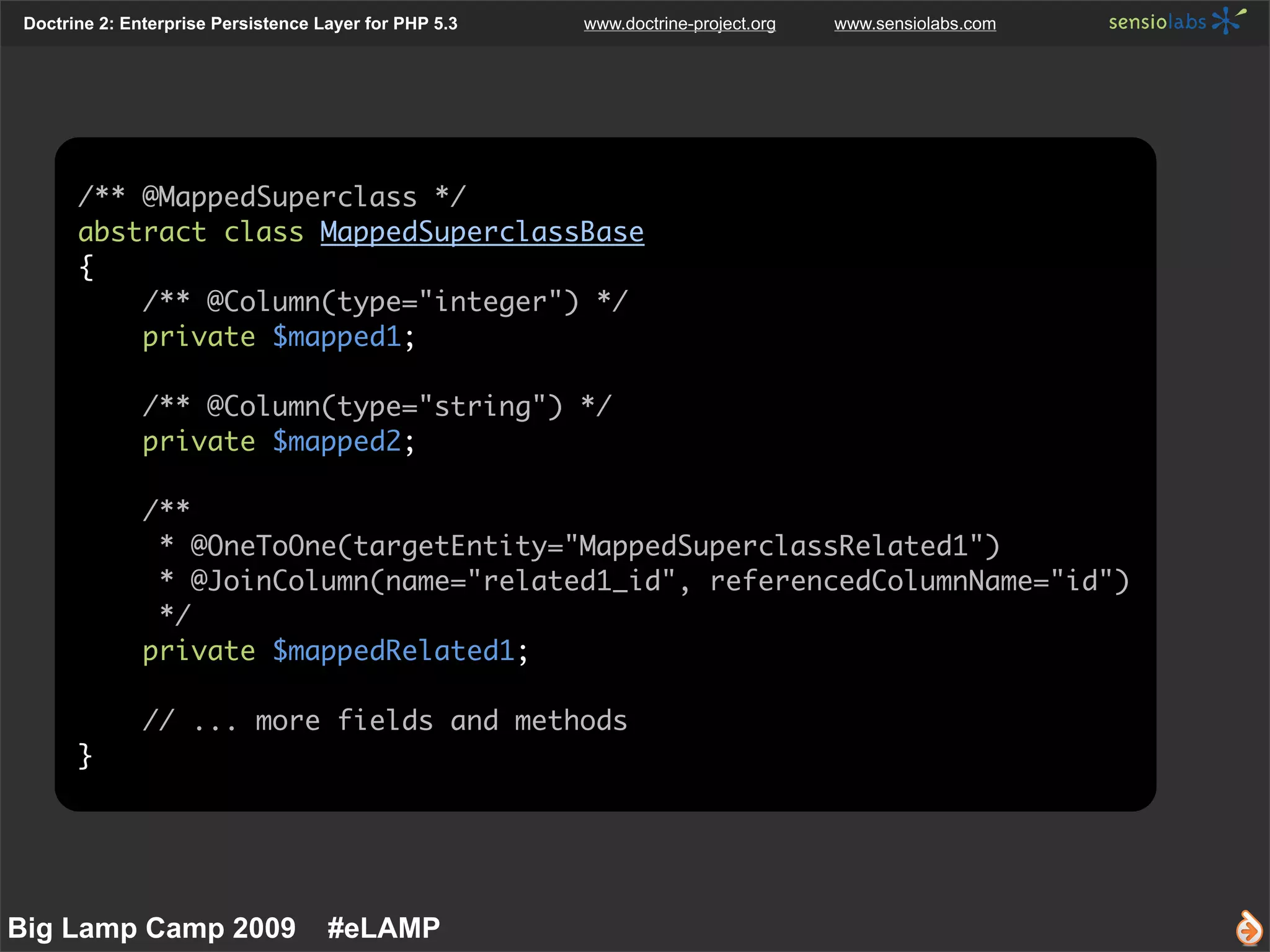Open the www.doctrine-project.org link
1270x952 pixels.
[x=680, y=24]
